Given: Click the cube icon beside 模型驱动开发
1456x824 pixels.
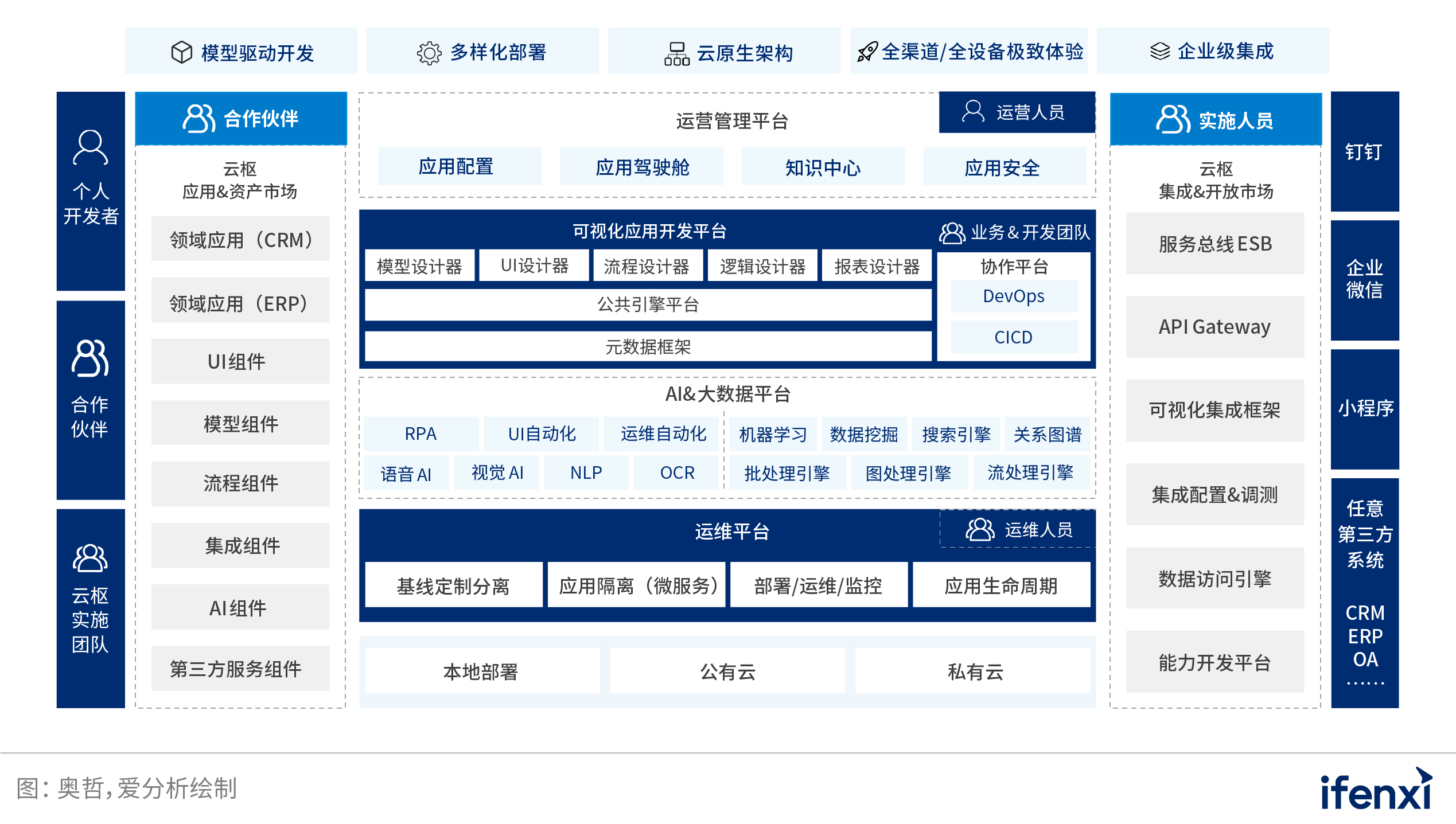Looking at the screenshot, I should [182, 52].
